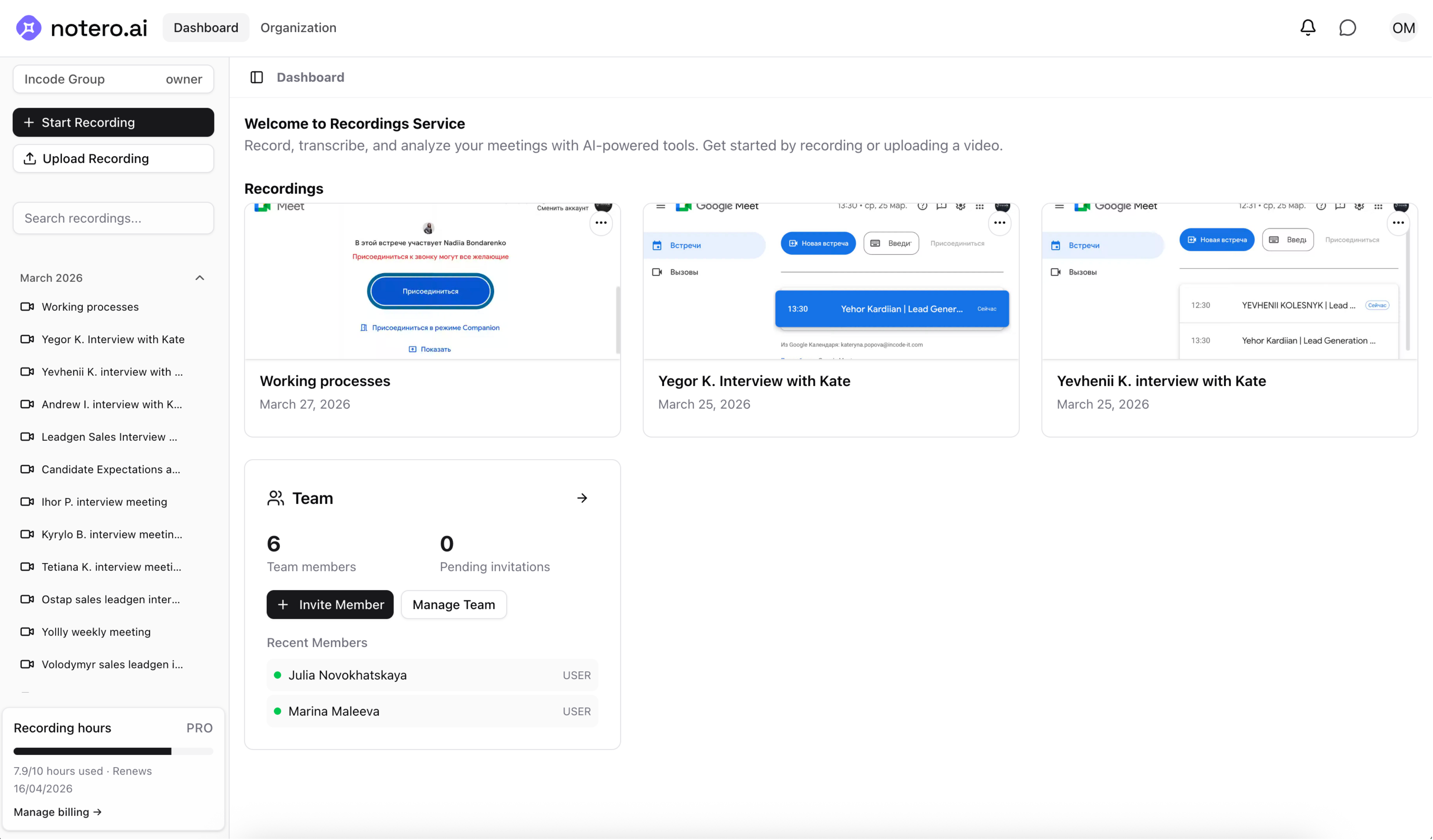Viewport: 1433px width, 840px height.
Task: Click the recording hours usage bar
Action: click(113, 751)
